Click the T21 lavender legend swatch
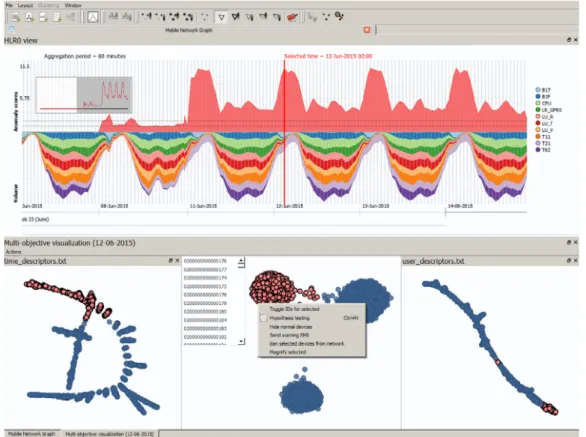Image resolution: width=586 pixels, height=437 pixels. coord(538,143)
